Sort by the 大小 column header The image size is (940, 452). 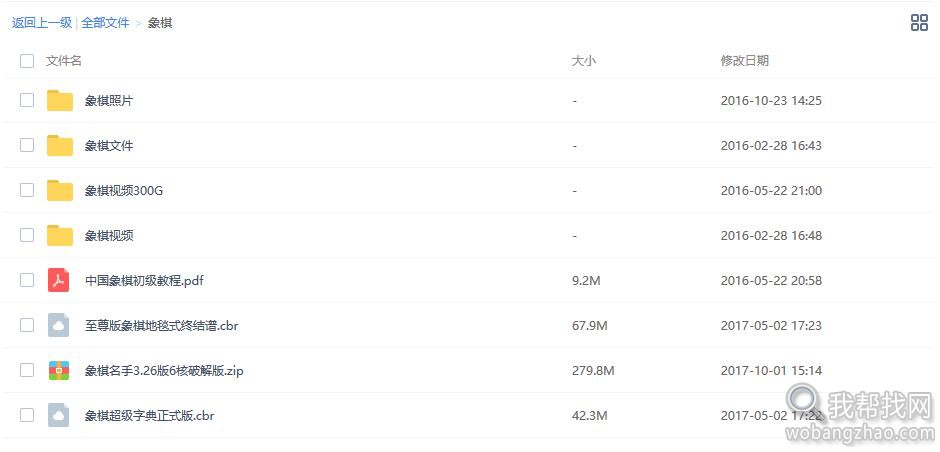(584, 61)
